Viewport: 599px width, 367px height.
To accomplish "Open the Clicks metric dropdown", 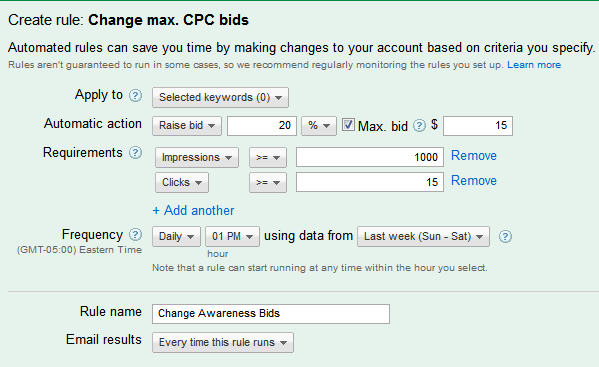I will [182, 182].
